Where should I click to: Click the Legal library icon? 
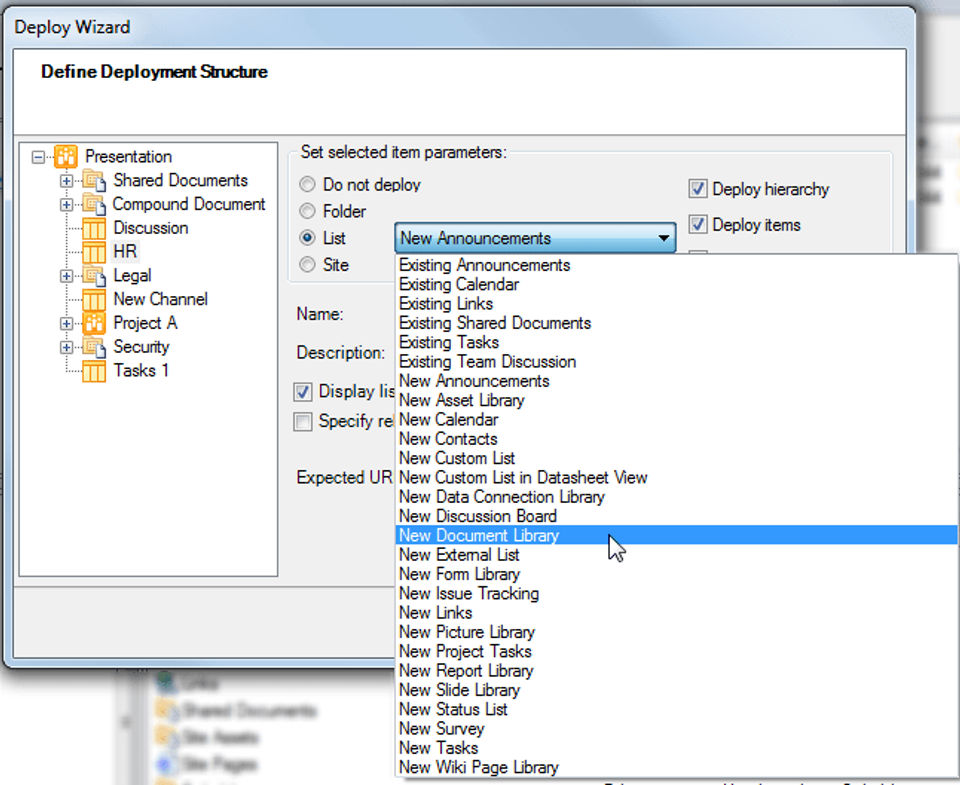94,276
